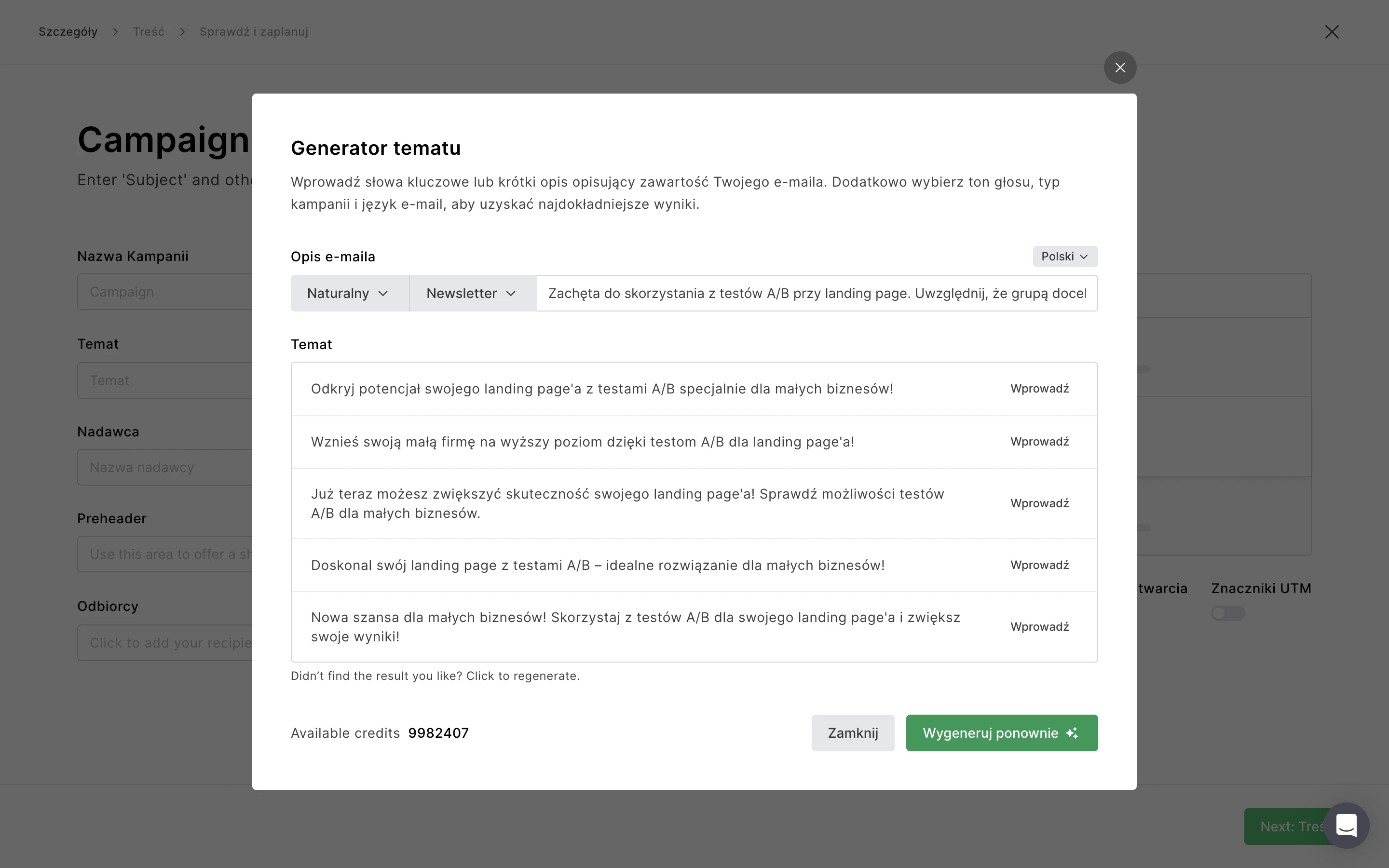
Task: Click Wprowadź for the 'Odkryj potencjał' subject
Action: (x=1039, y=389)
